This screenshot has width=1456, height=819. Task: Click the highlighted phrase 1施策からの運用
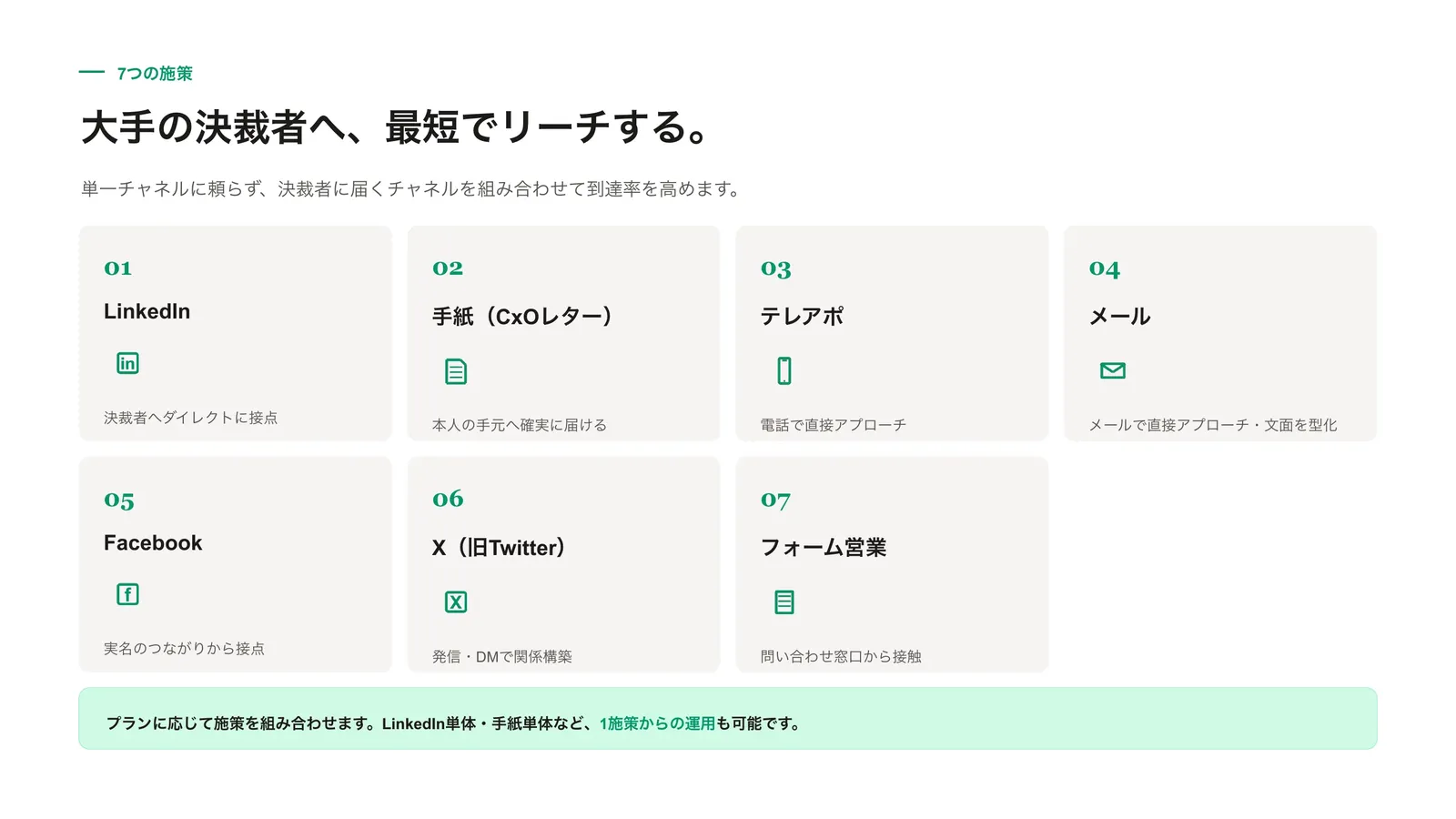pos(657,723)
